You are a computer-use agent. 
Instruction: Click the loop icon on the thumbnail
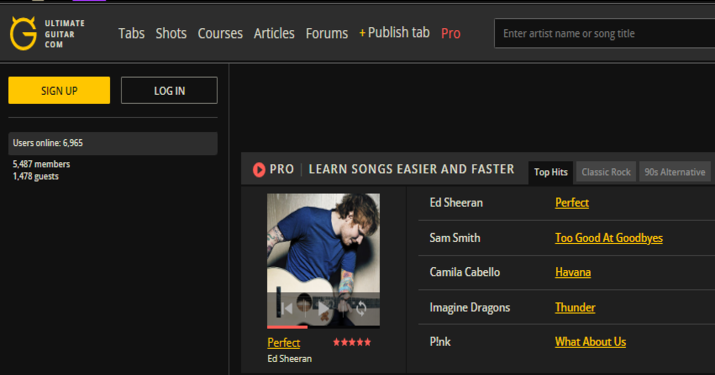tap(361, 308)
